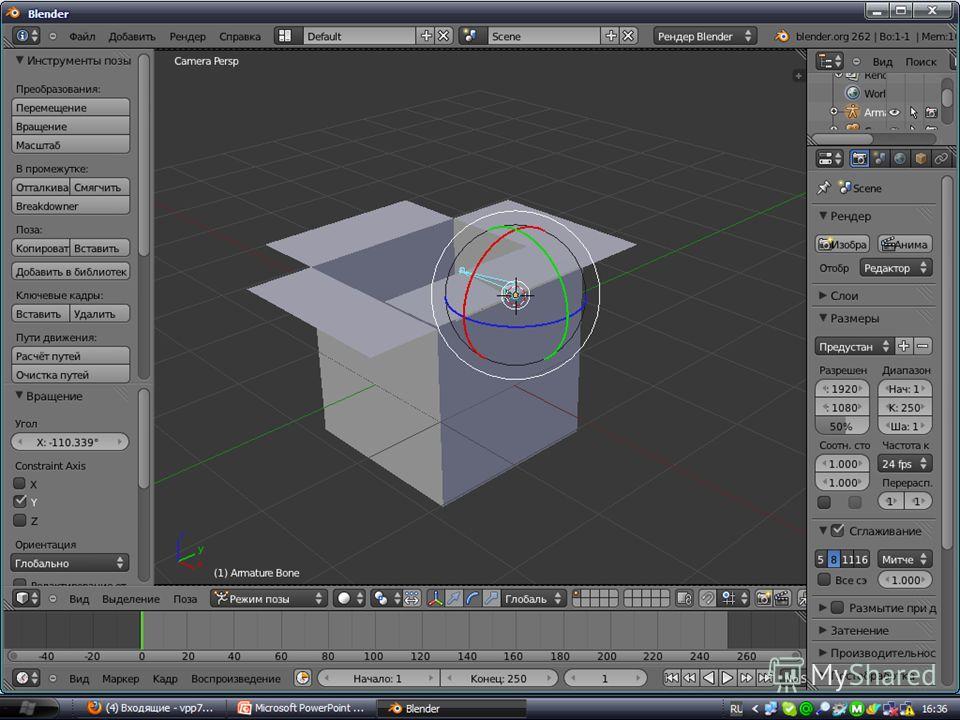Open the Режим позы mode dropdown
This screenshot has width=960, height=720.
[x=269, y=598]
